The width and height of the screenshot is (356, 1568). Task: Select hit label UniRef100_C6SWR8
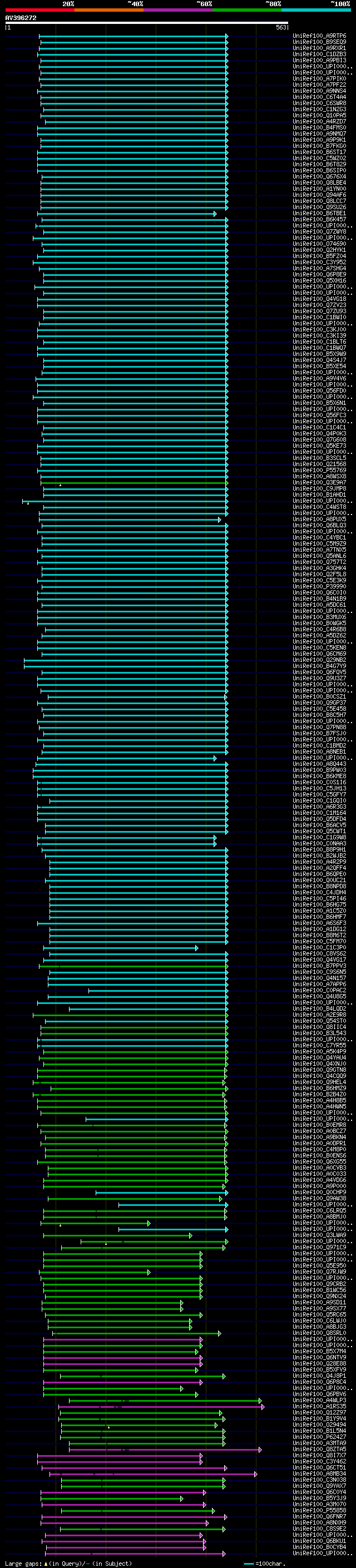click(319, 103)
